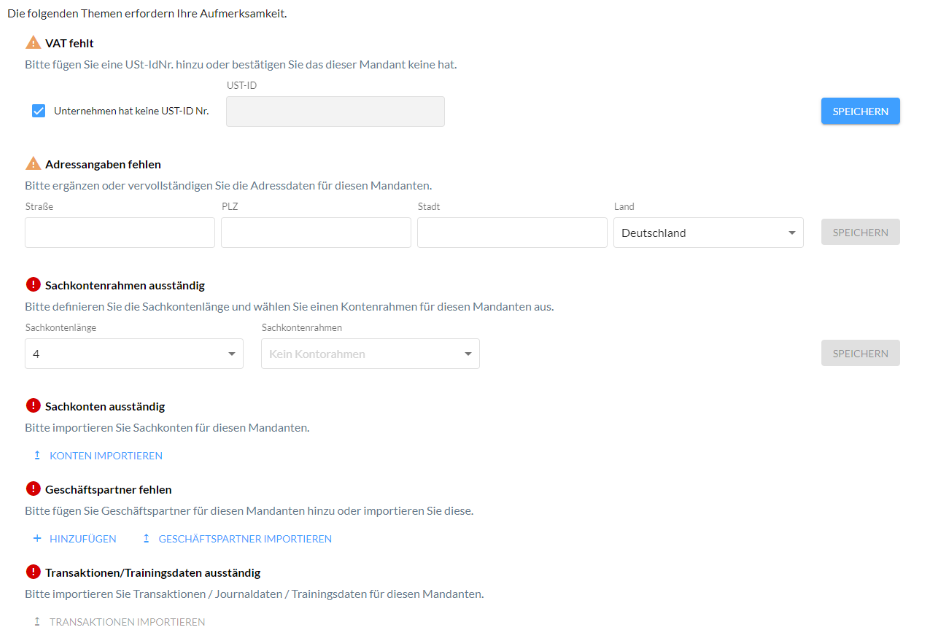Click the red error icon beside Sachkonten ausständig
This screenshot has width=941, height=630.
(33, 406)
